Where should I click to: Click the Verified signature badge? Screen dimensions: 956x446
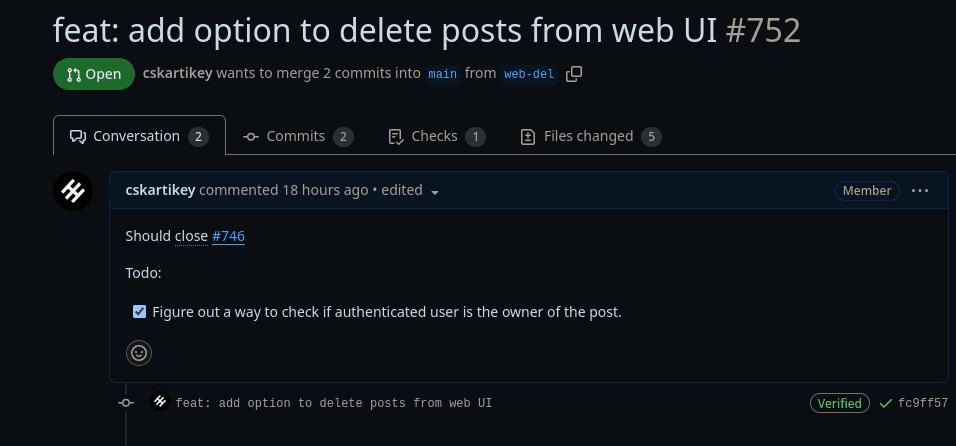coord(839,403)
